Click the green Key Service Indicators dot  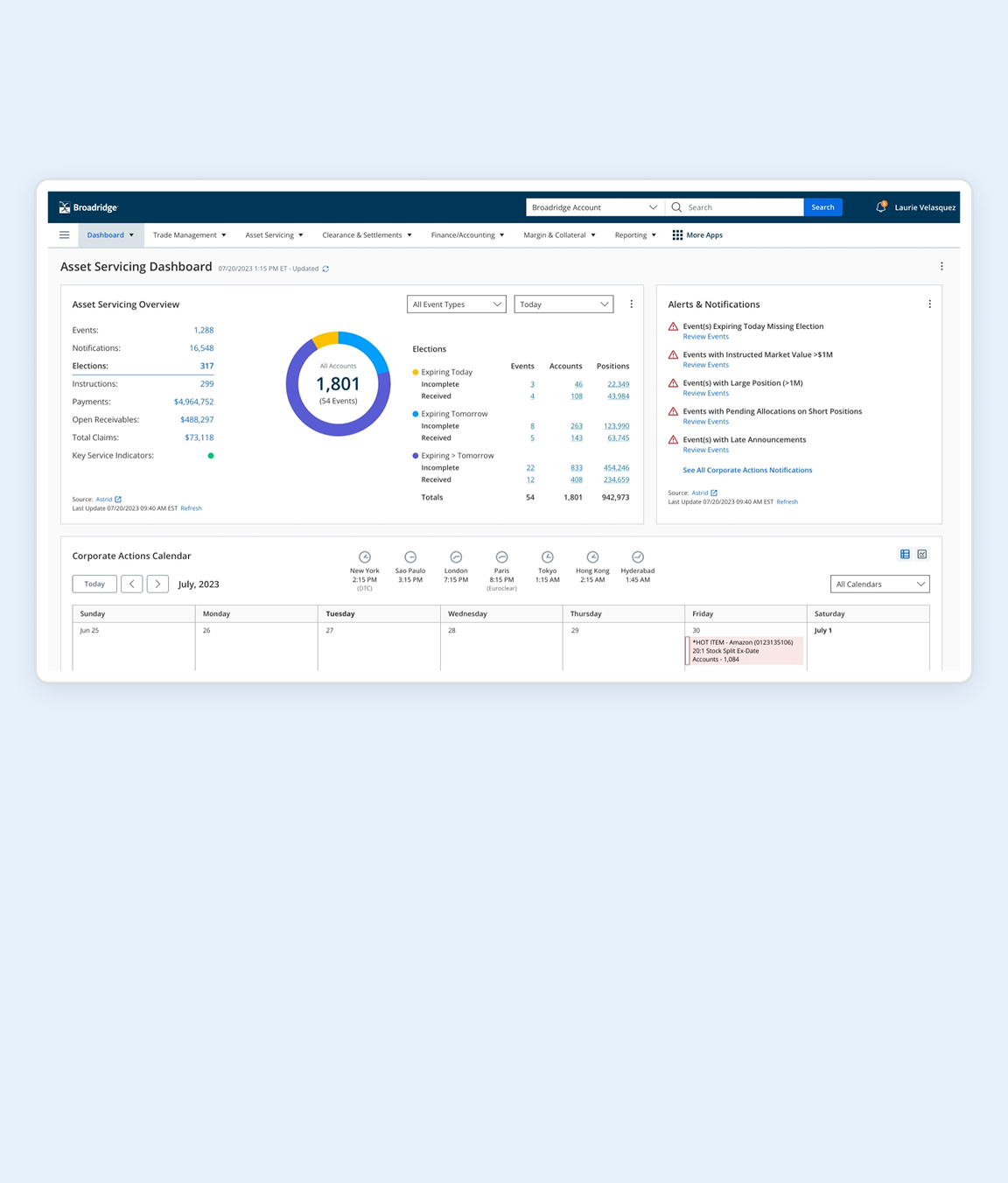click(211, 456)
